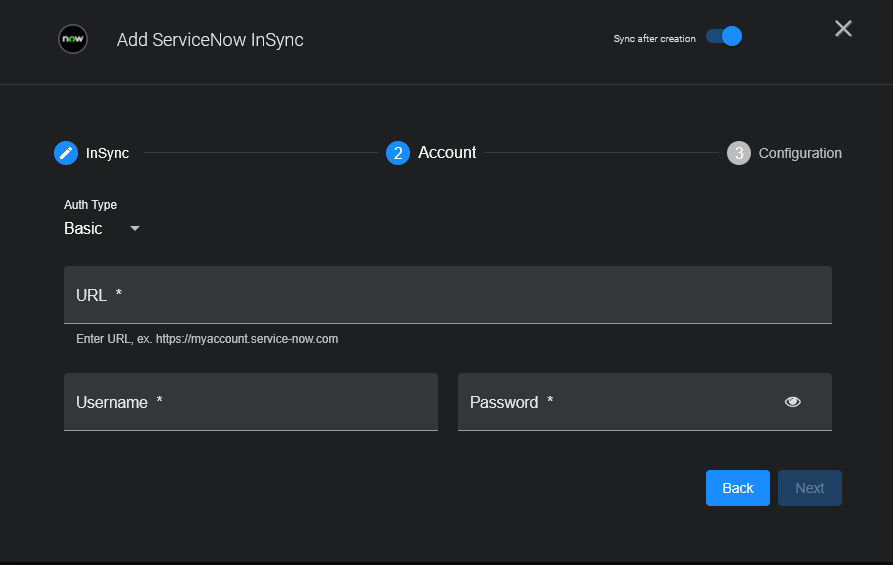
Task: Click the Sync after creation label
Action: pos(654,39)
